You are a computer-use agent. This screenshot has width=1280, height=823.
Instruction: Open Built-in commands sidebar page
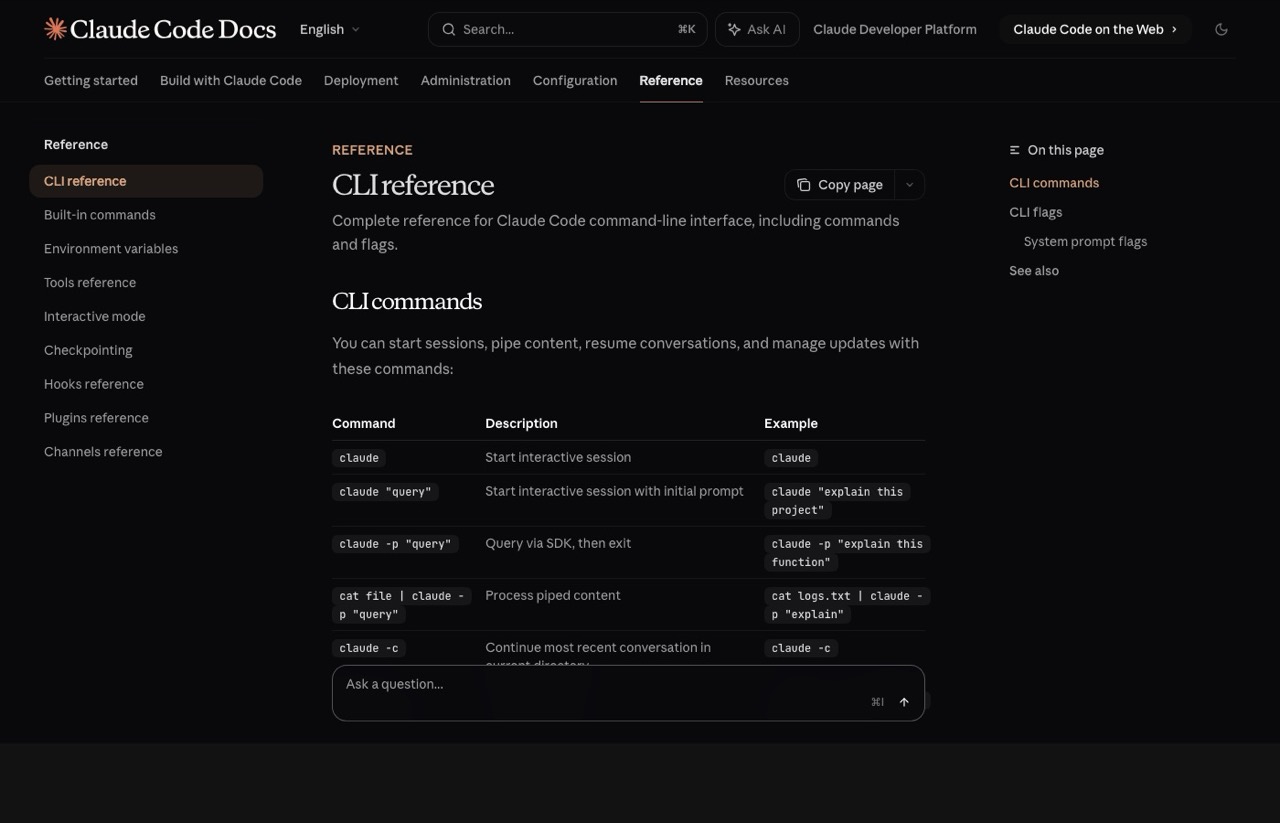click(100, 215)
